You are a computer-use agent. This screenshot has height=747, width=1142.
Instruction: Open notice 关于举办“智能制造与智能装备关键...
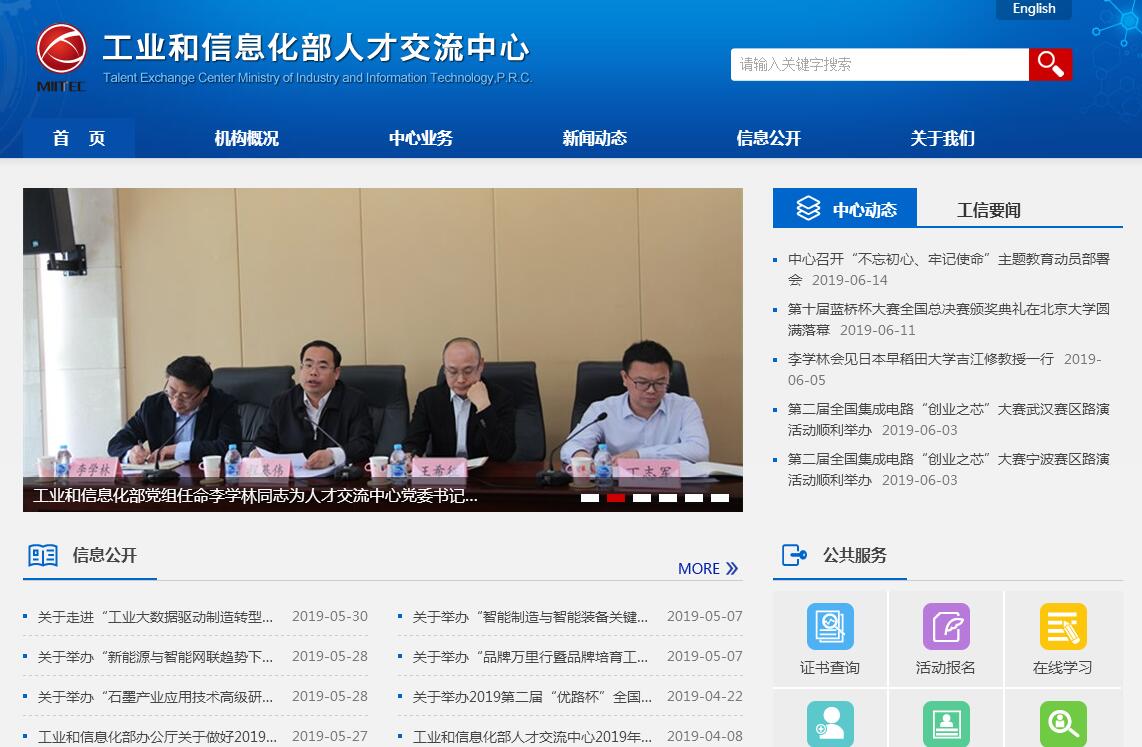(x=530, y=617)
